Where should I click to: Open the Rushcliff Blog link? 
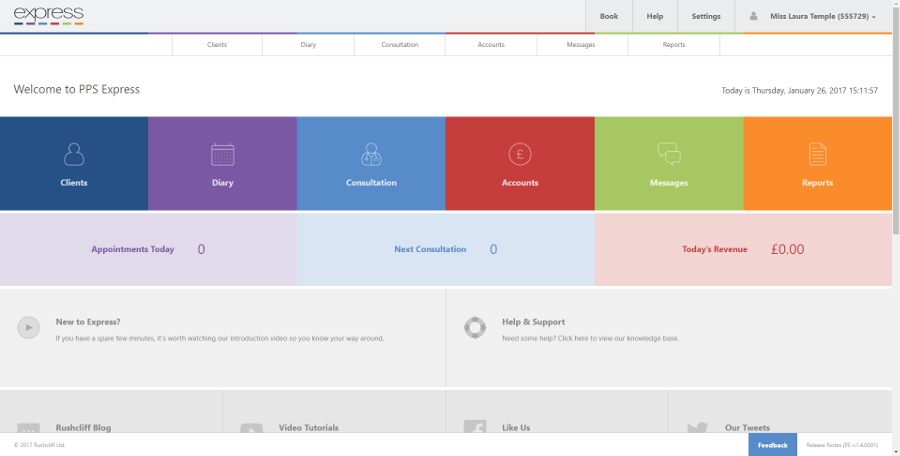click(83, 428)
